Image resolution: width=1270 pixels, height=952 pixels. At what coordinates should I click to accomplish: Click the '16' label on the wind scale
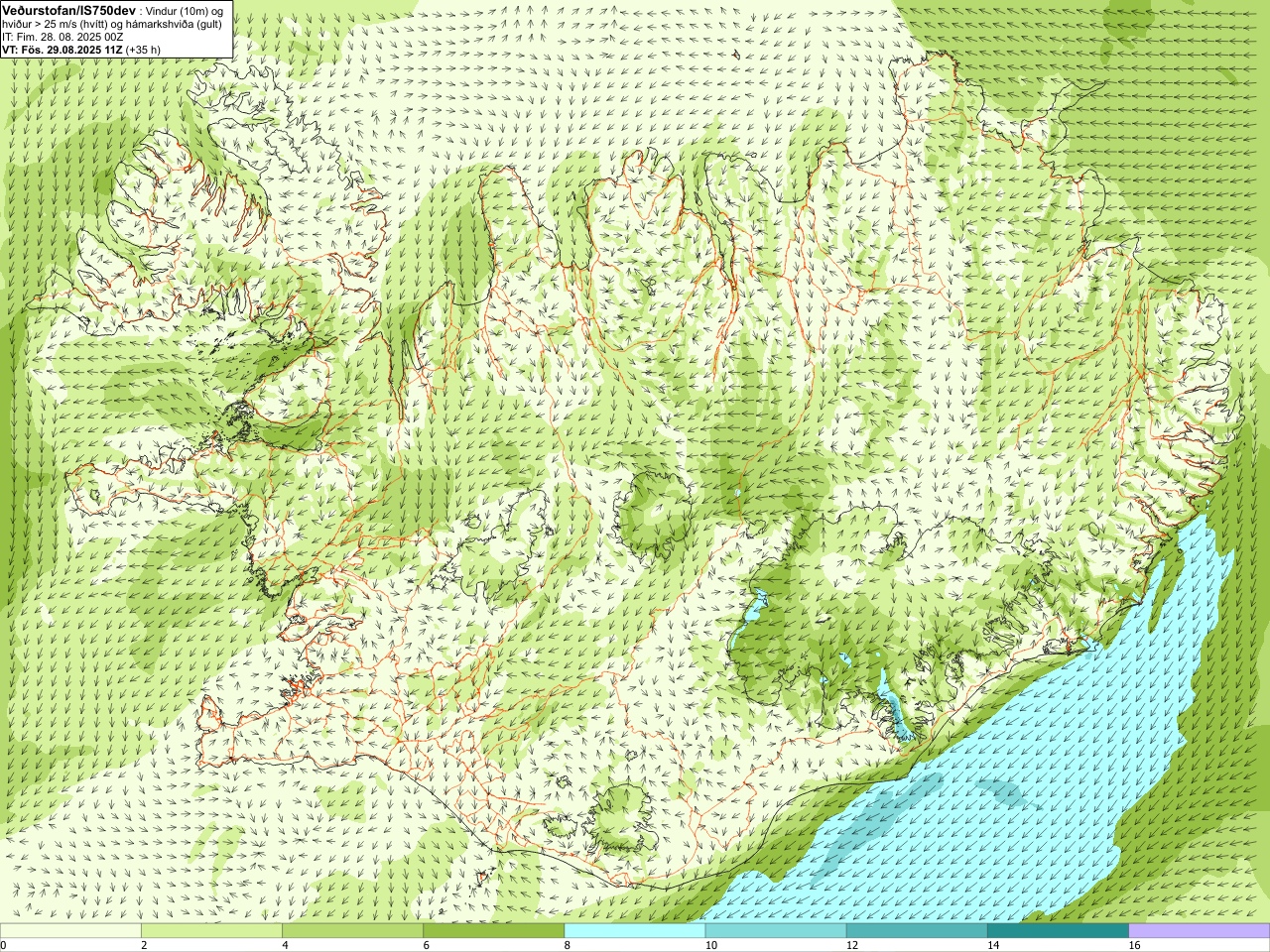pyautogui.click(x=1135, y=945)
